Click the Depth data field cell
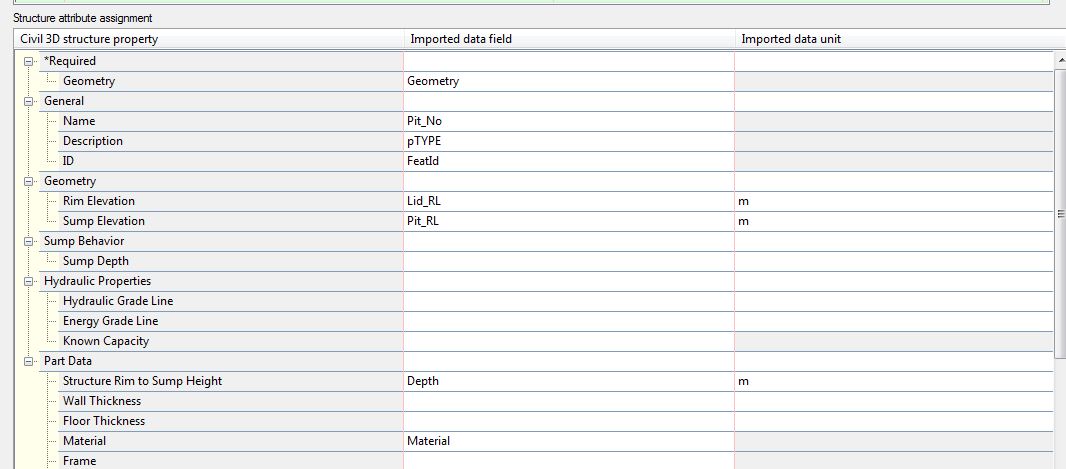This screenshot has width=1066, height=469. (x=569, y=381)
